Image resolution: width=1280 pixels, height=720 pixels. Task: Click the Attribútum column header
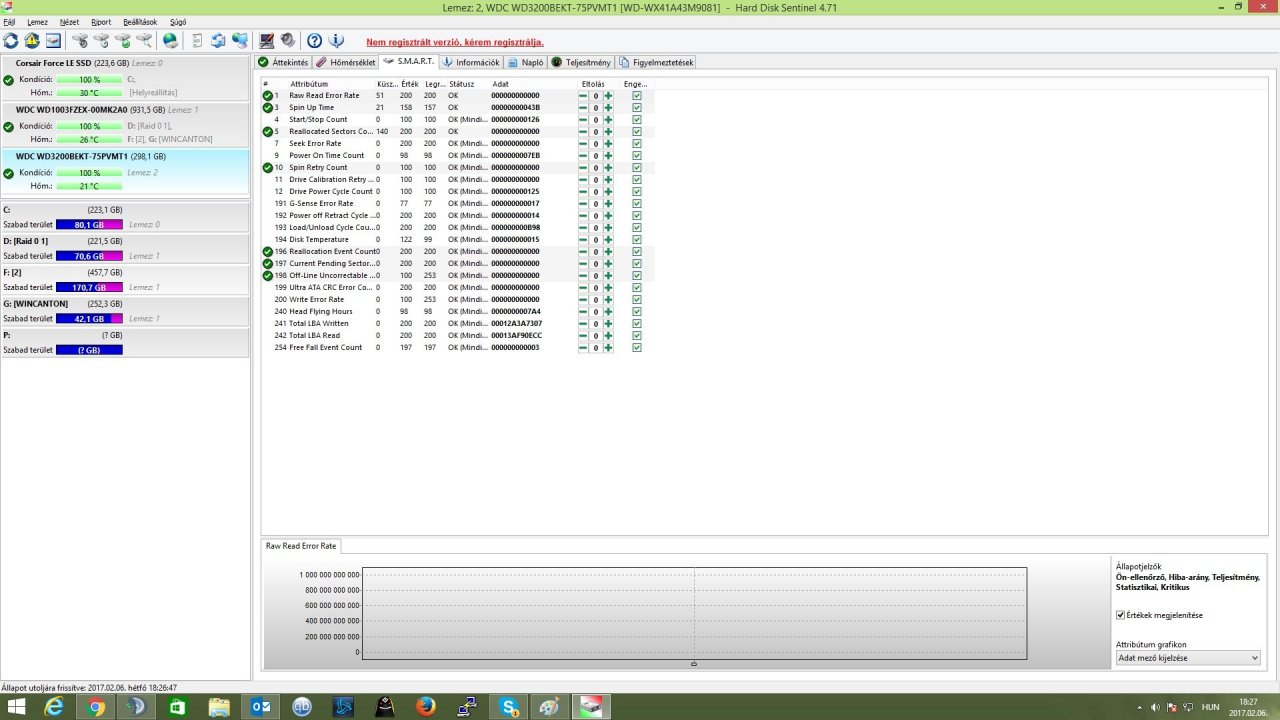coord(309,84)
